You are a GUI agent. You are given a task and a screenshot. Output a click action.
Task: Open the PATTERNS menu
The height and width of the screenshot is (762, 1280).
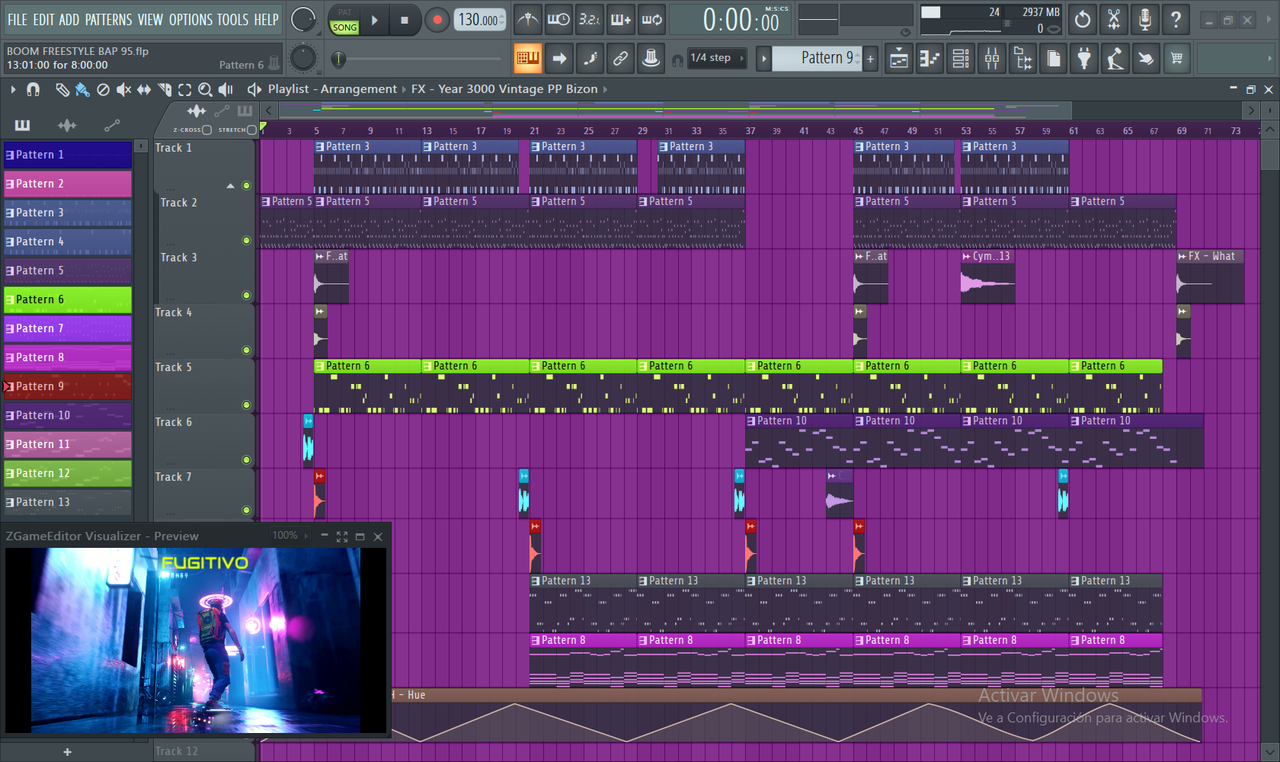click(x=108, y=19)
